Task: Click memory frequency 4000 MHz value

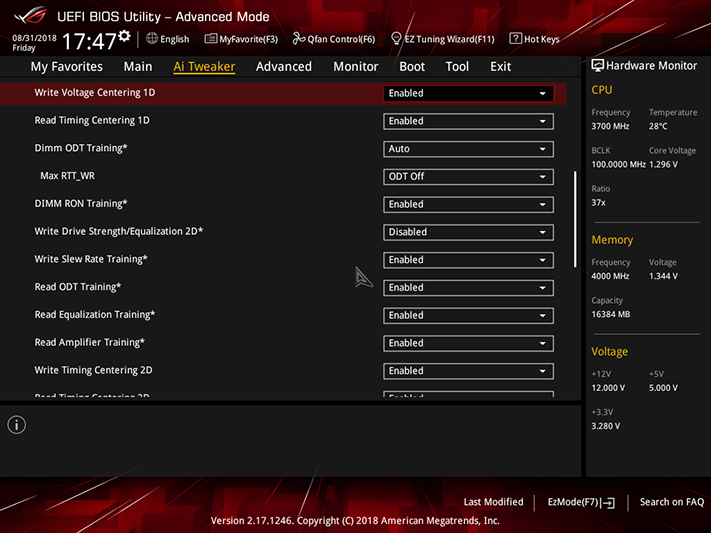Action: point(610,276)
